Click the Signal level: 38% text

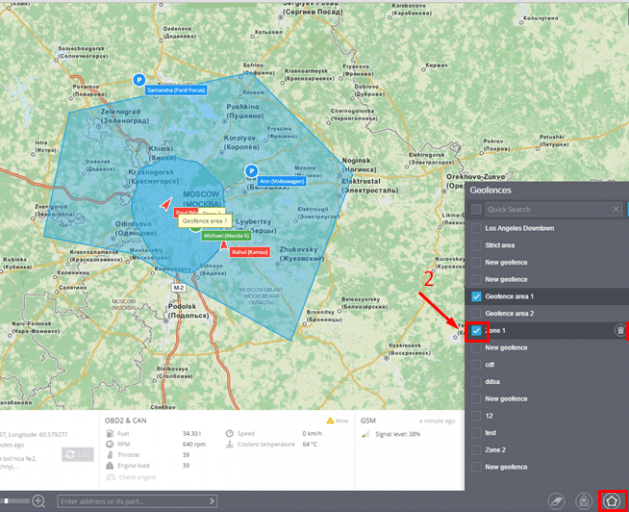coord(398,434)
